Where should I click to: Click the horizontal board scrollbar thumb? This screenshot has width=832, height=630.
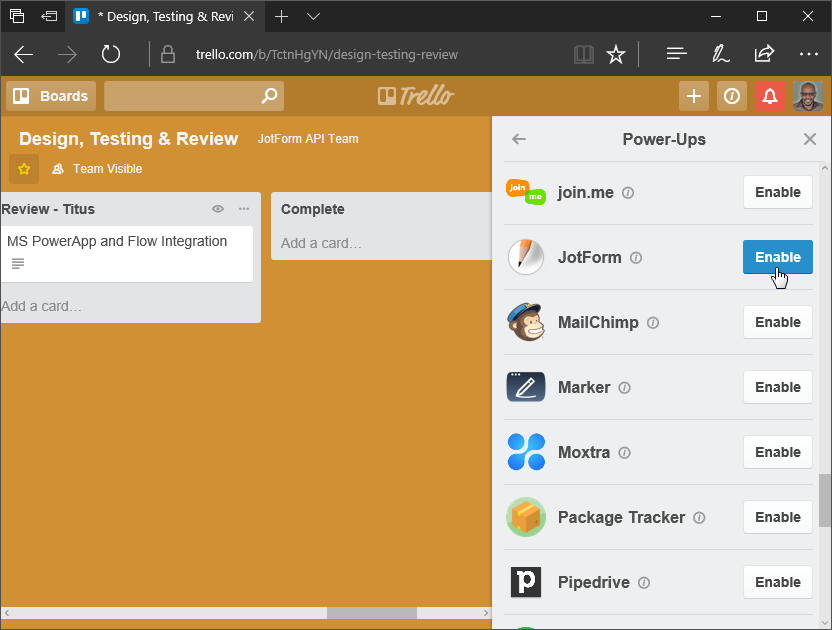pos(371,613)
